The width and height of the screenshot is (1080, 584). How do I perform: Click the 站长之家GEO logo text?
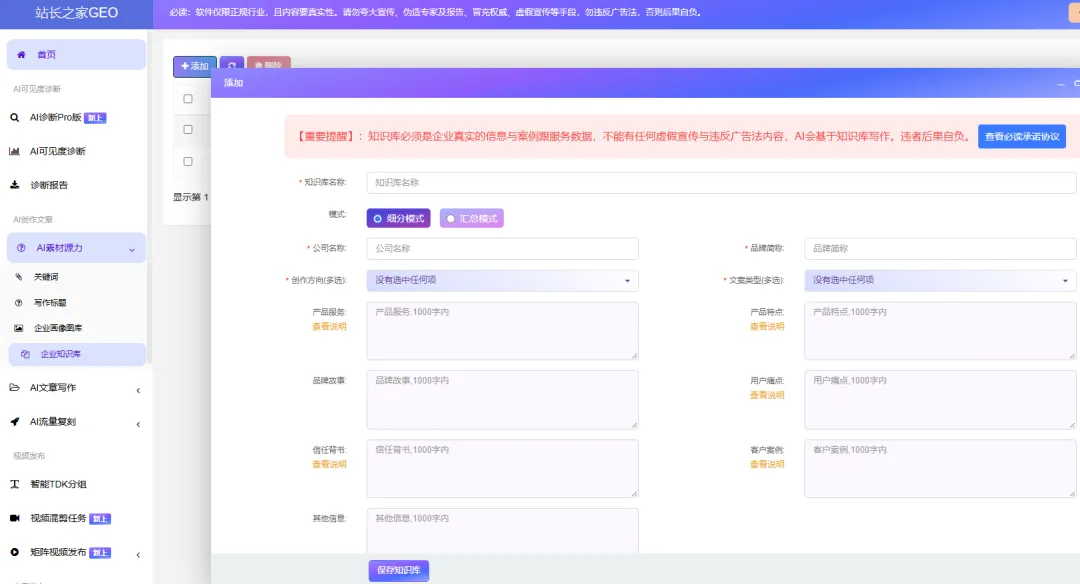pos(76,12)
